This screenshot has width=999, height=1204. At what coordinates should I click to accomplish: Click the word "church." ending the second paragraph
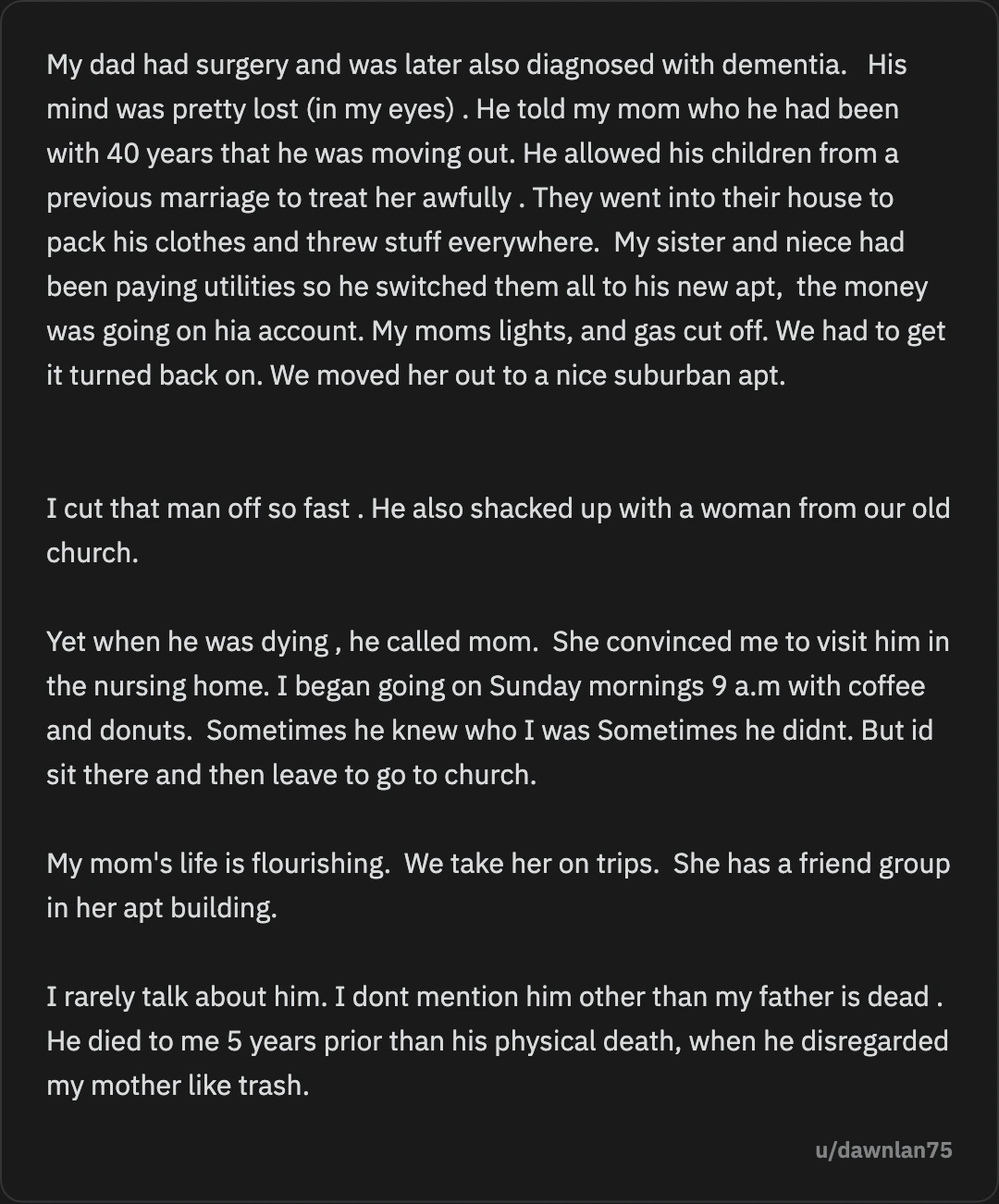point(92,553)
